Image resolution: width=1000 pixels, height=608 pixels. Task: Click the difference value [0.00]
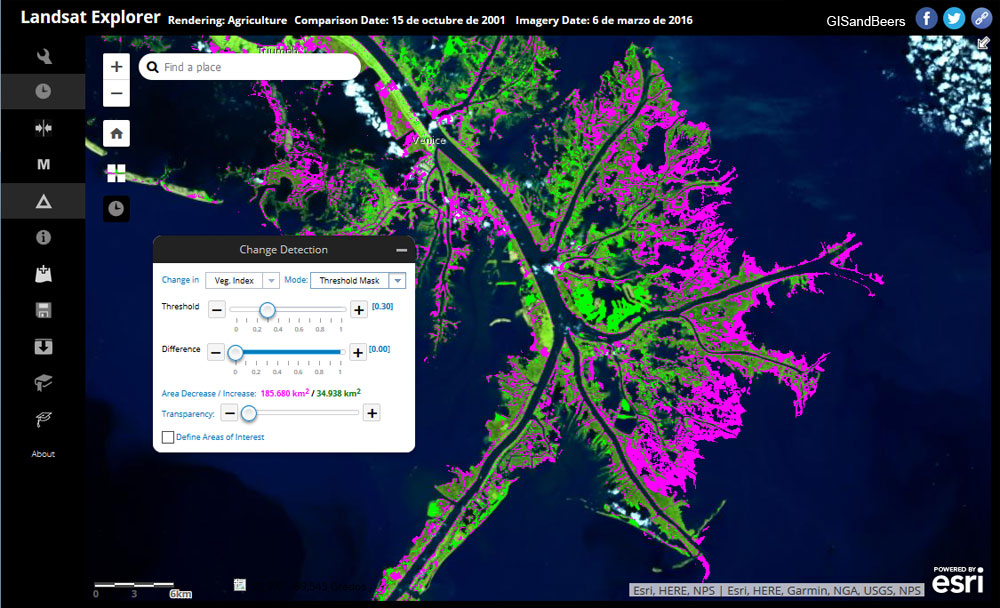pos(379,349)
